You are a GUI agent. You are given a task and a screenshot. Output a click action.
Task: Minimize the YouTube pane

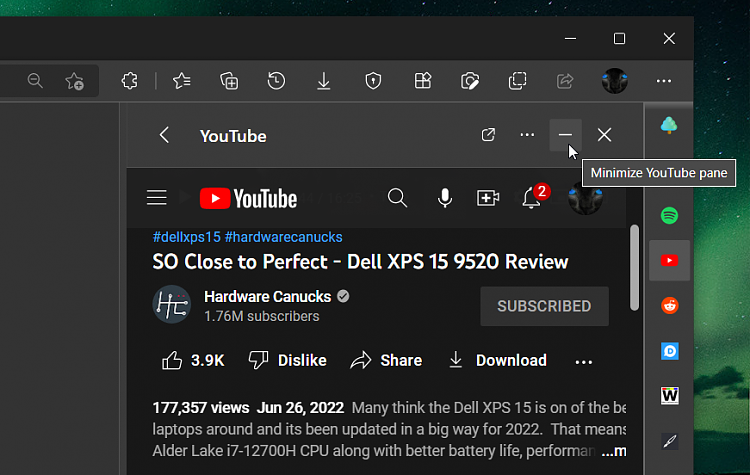(x=565, y=135)
